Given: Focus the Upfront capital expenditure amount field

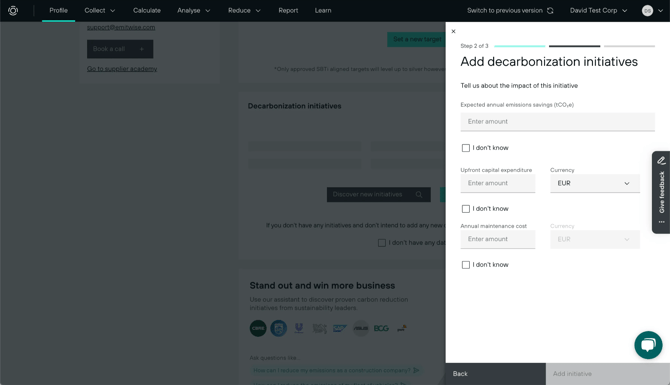Looking at the screenshot, I should (x=498, y=183).
